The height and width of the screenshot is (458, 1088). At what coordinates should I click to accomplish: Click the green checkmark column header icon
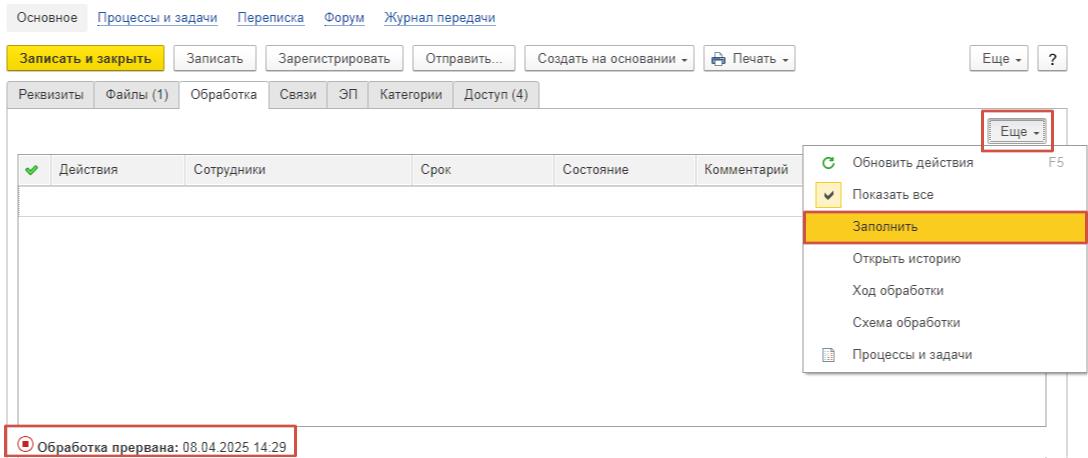pos(31,170)
